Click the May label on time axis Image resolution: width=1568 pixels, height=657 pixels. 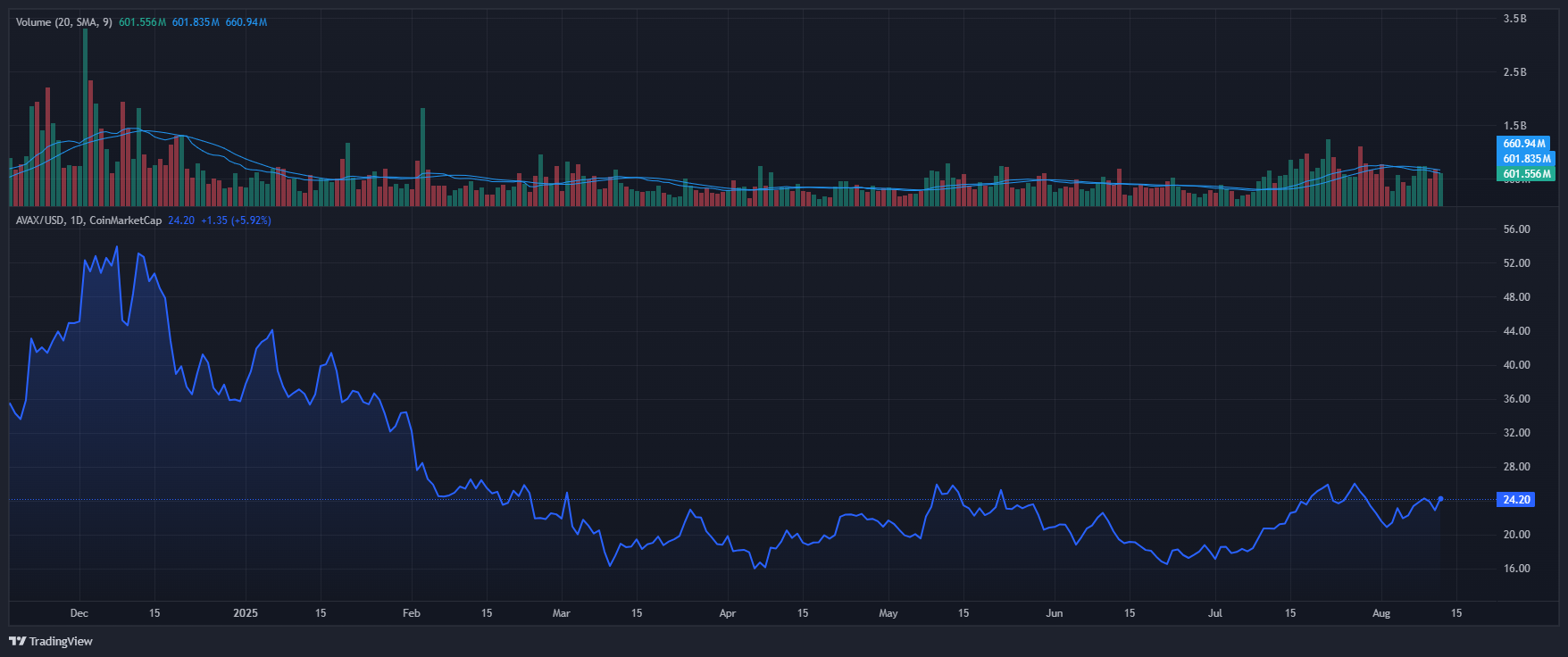click(888, 613)
